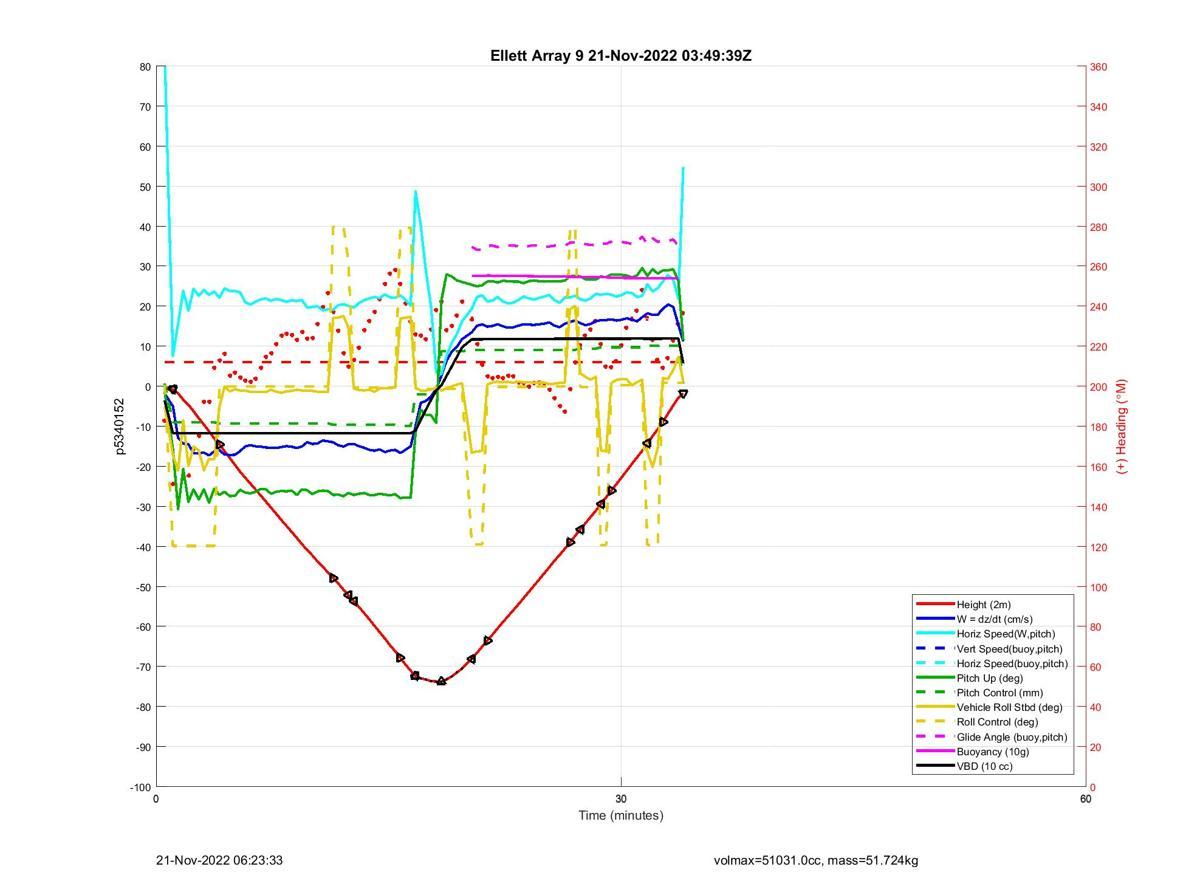
Task: Click the left-axis tick label "-70"
Action: pos(143,667)
